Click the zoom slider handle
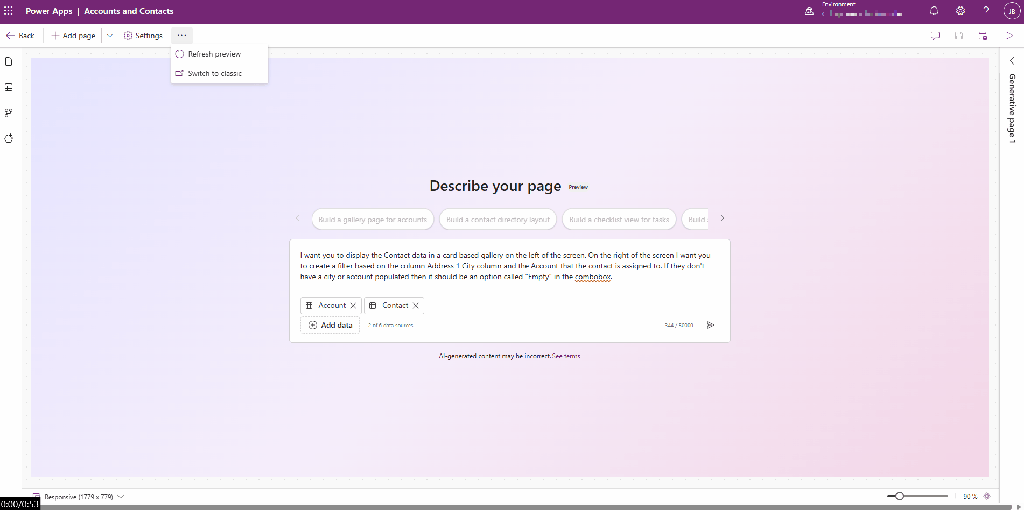The width and height of the screenshot is (1024, 510). tap(900, 496)
